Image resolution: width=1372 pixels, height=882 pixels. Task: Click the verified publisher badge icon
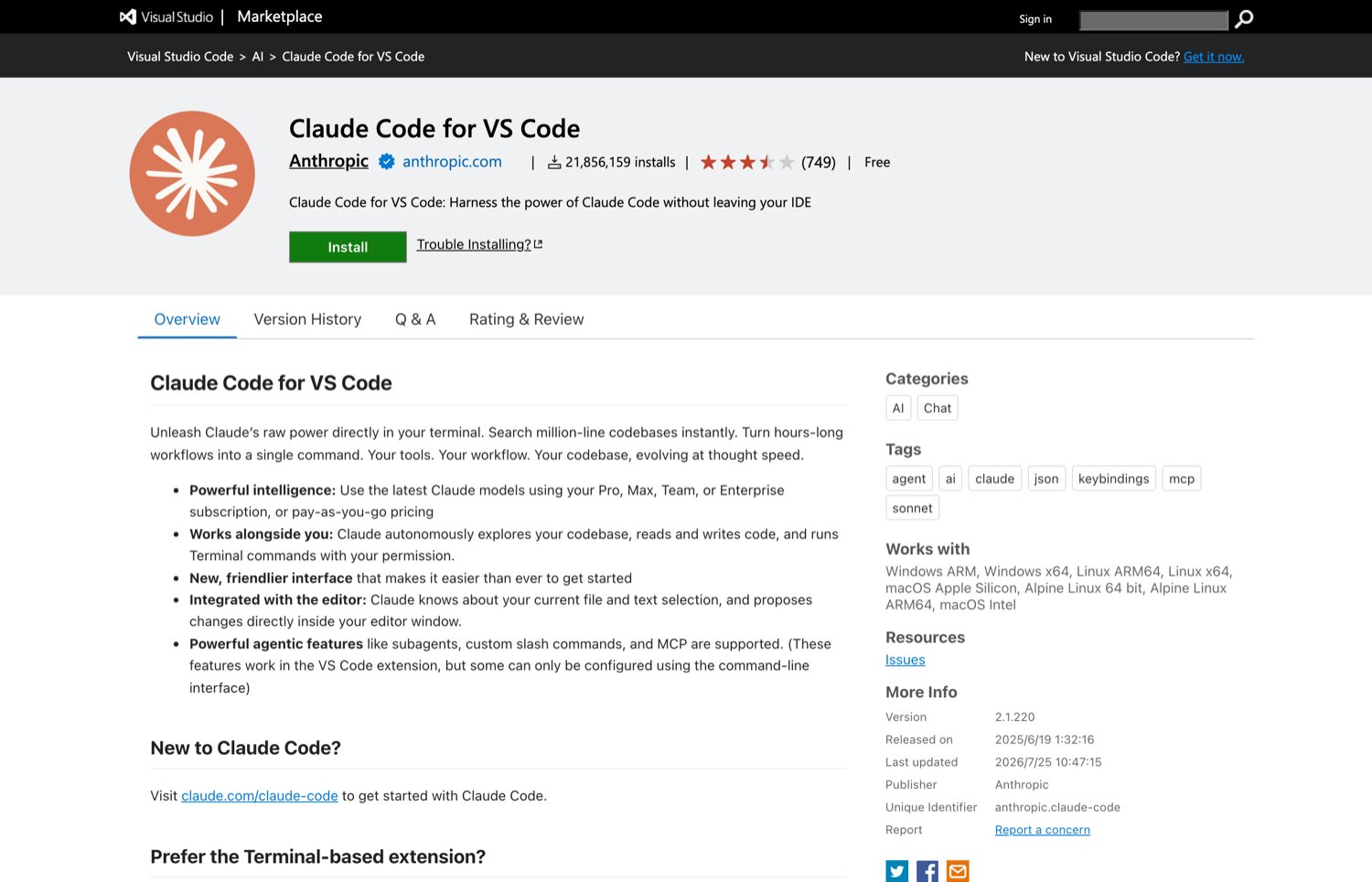click(387, 162)
